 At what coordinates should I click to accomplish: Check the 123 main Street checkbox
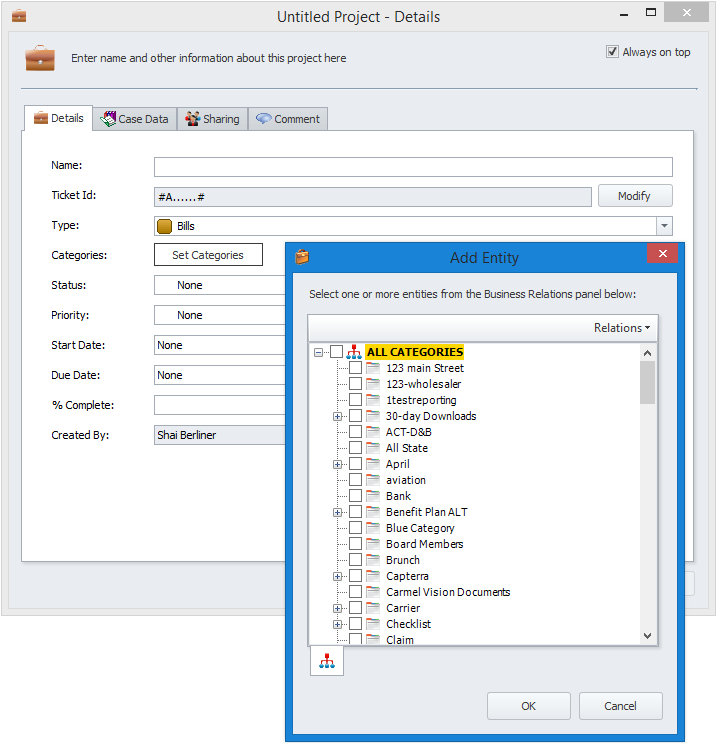point(355,368)
